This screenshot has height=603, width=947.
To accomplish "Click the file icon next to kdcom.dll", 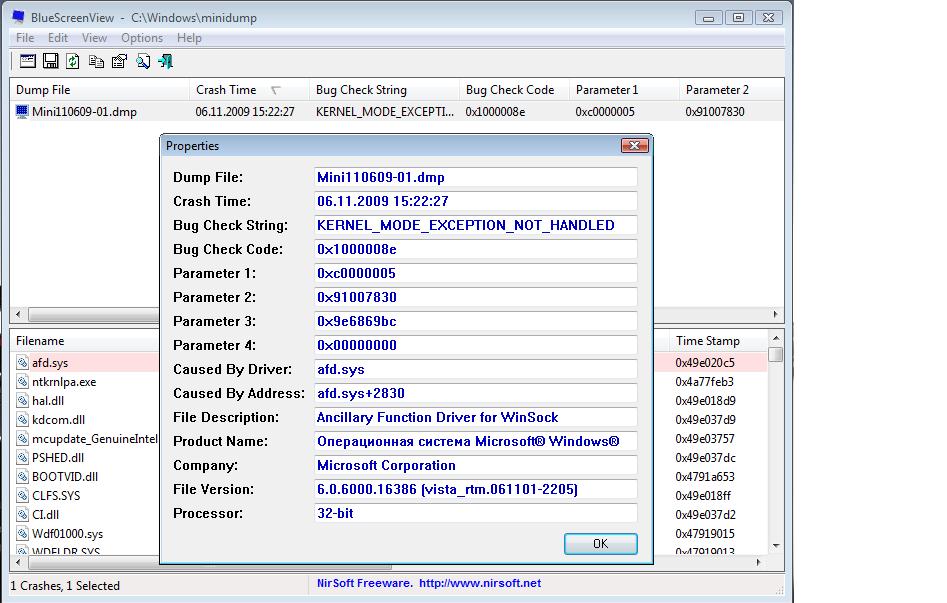I will coord(22,419).
